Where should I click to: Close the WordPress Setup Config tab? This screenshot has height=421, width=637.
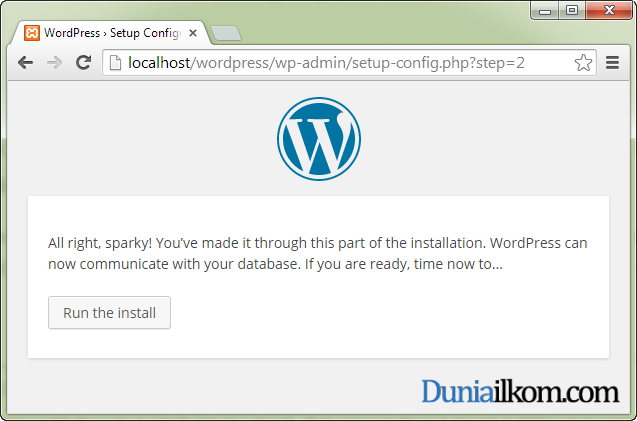(193, 33)
